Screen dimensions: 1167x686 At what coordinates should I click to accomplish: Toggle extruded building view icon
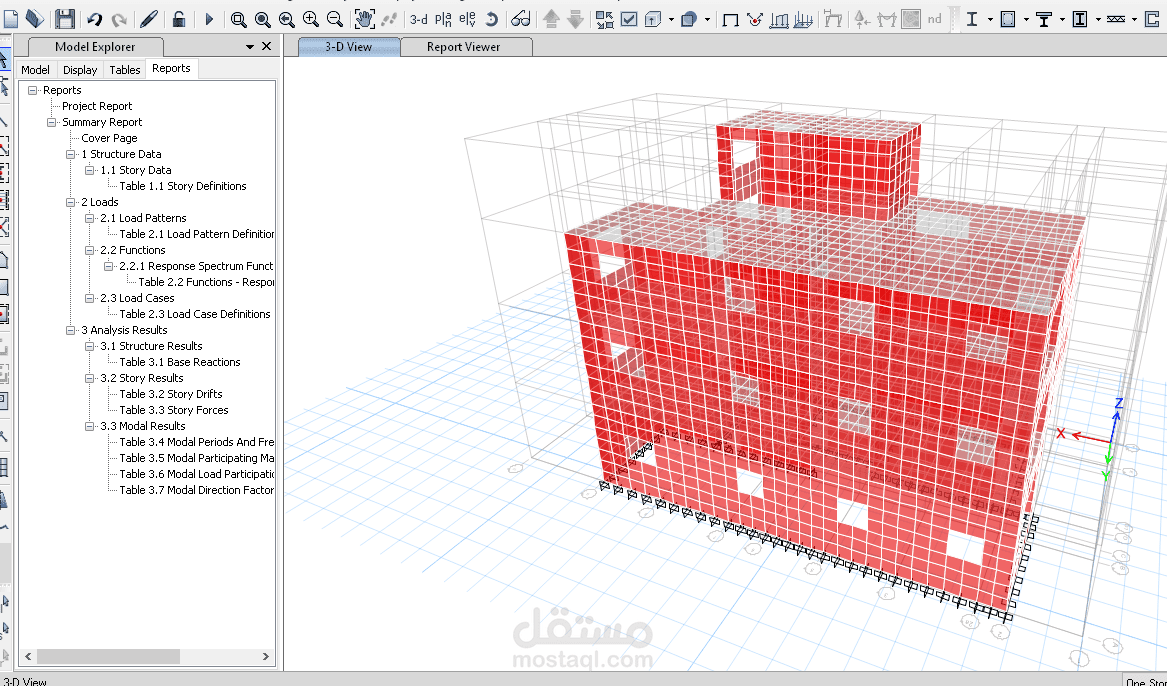(x=653, y=19)
